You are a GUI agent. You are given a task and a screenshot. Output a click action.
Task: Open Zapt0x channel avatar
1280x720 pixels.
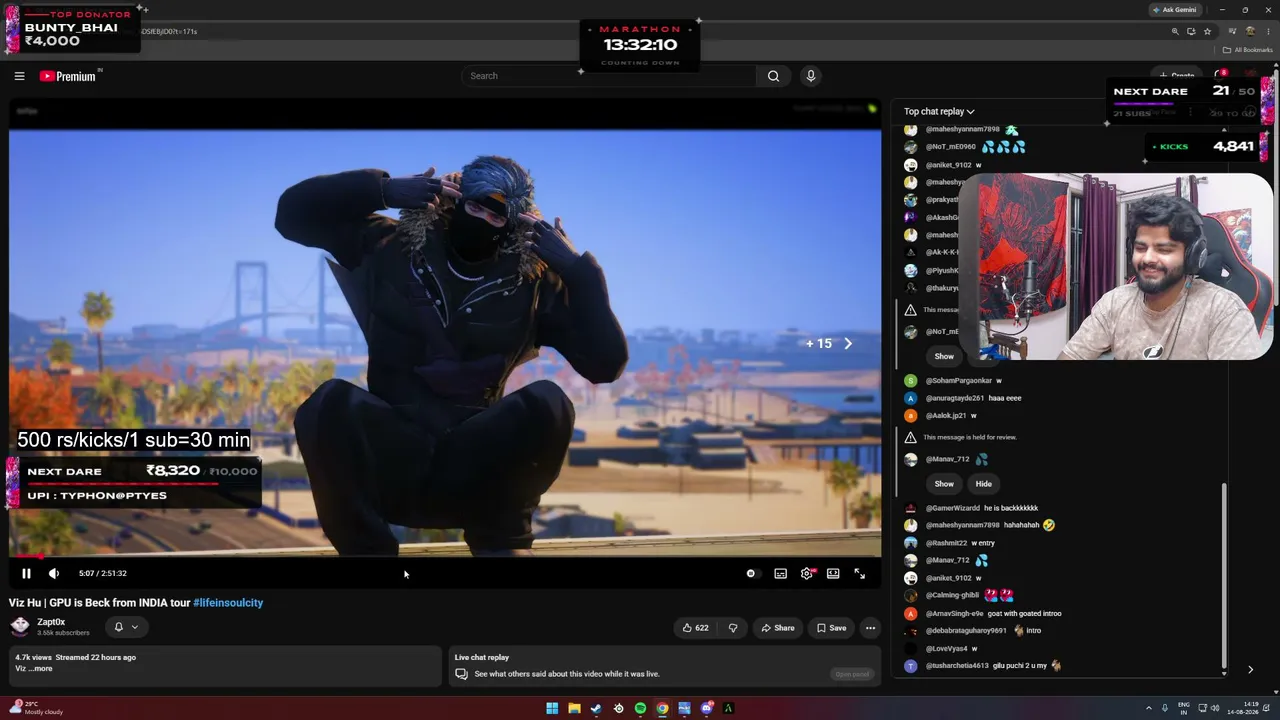point(19,627)
